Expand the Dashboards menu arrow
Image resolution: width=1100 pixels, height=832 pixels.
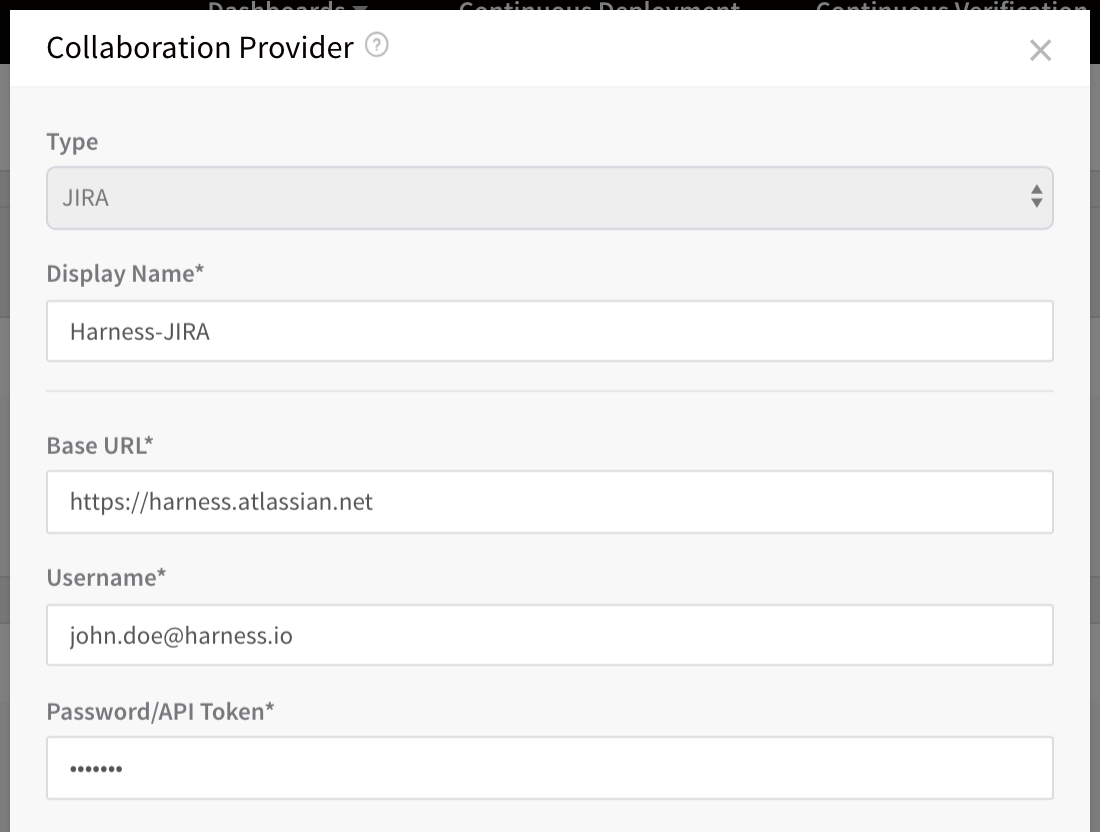pos(361,7)
